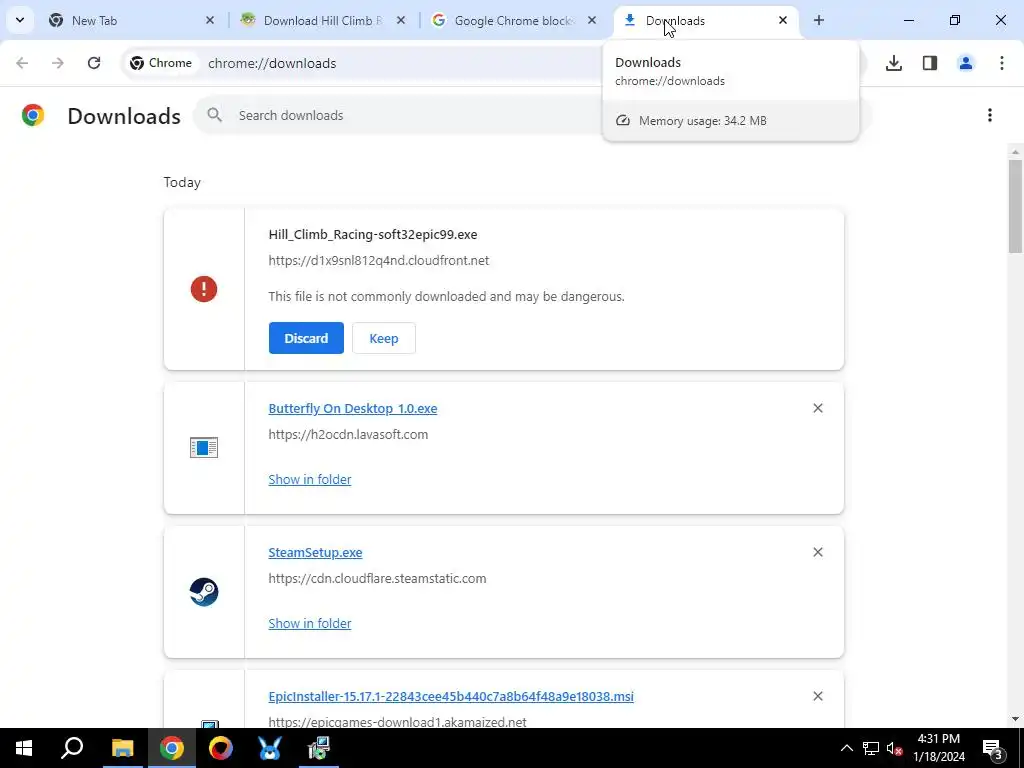The width and height of the screenshot is (1024, 768).
Task: Remove Butterfly On Desktop from list
Action: (818, 408)
